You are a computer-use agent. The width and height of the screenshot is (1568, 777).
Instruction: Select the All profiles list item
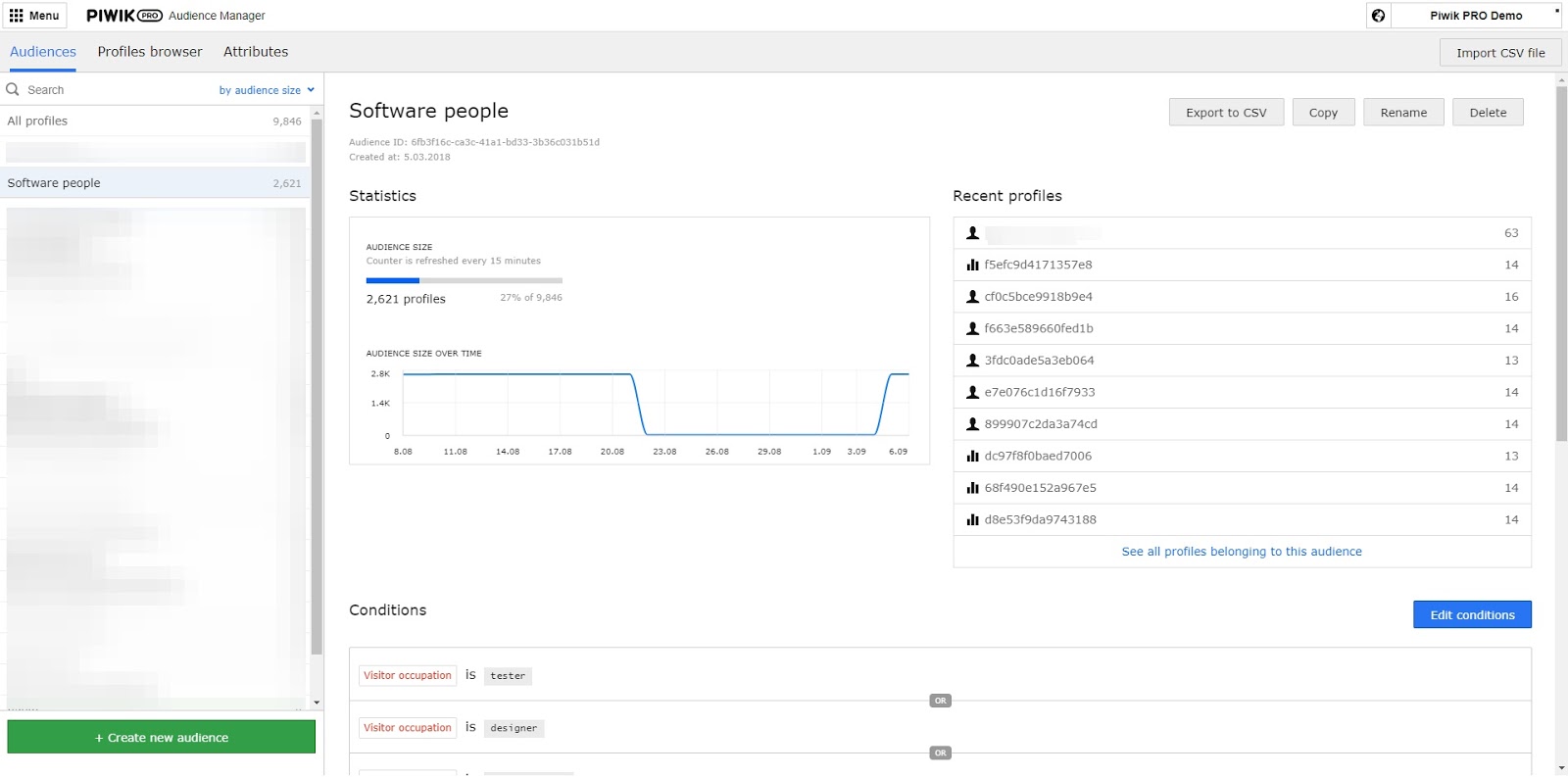155,121
